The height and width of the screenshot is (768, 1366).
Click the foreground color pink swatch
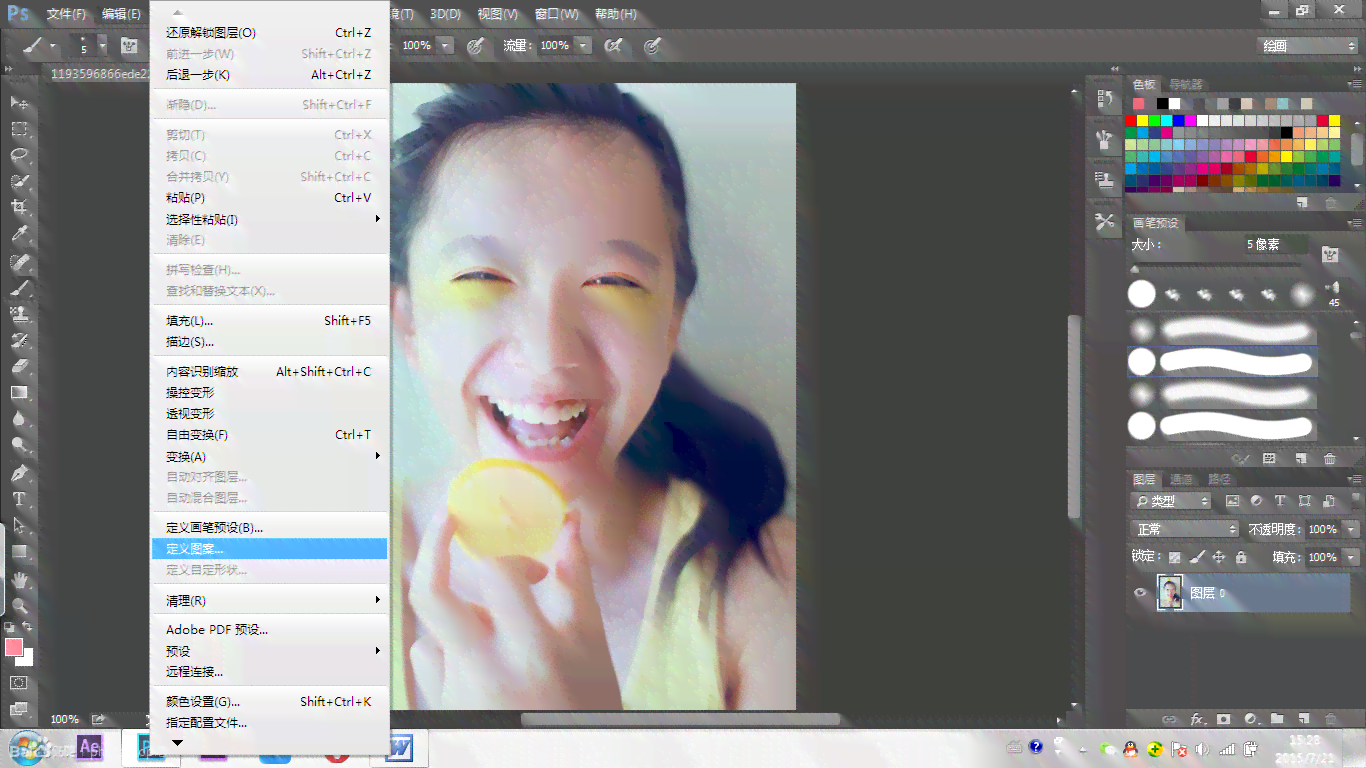pos(13,647)
